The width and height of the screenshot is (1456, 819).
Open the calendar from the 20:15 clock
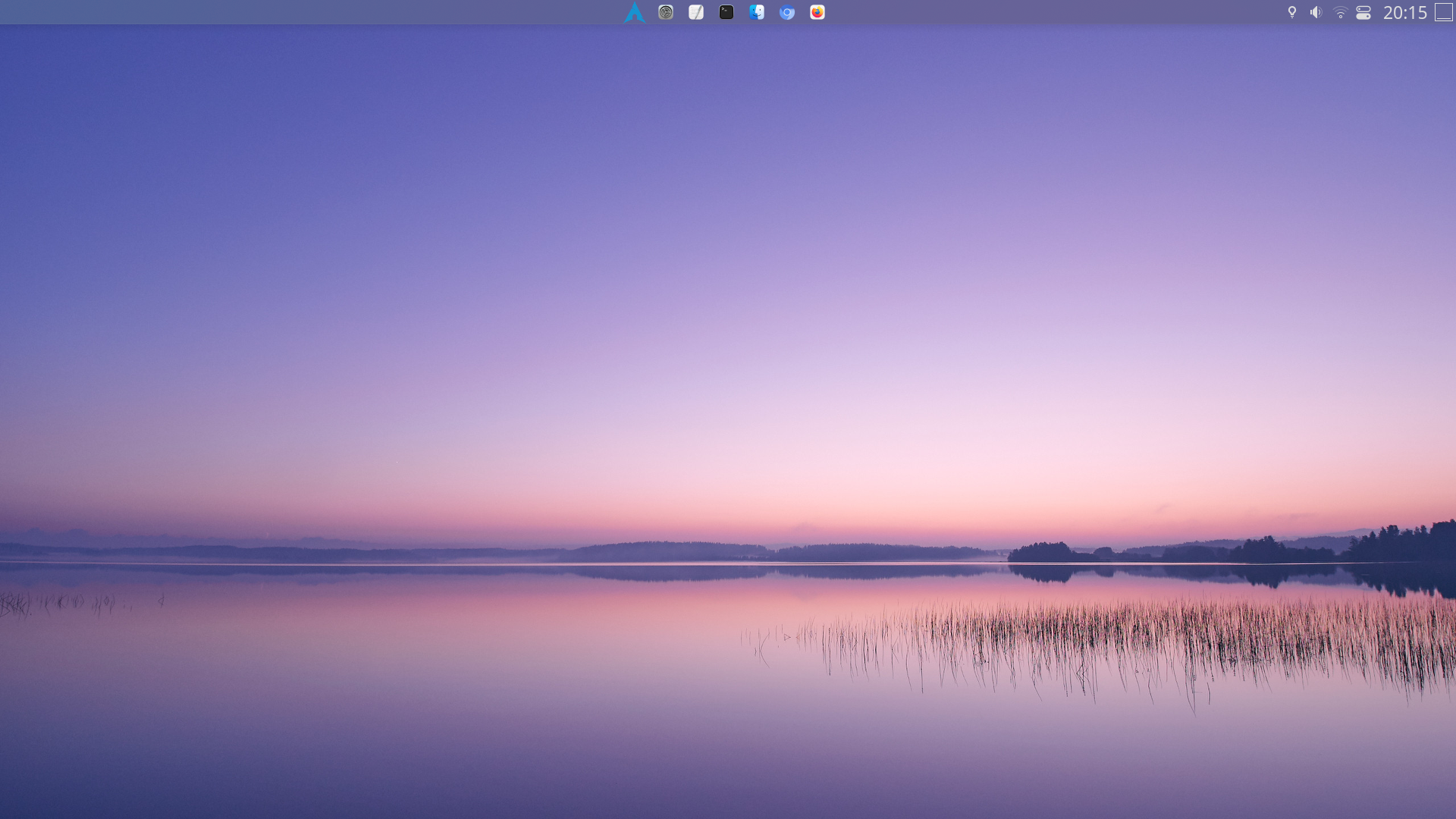pos(1405,12)
